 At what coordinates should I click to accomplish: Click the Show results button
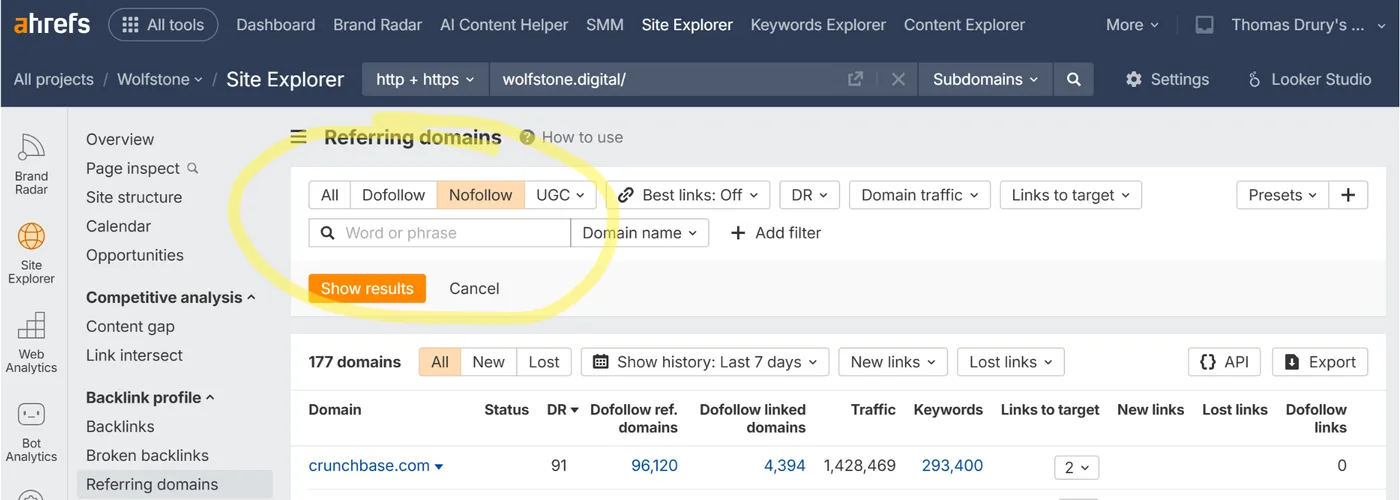(x=367, y=288)
